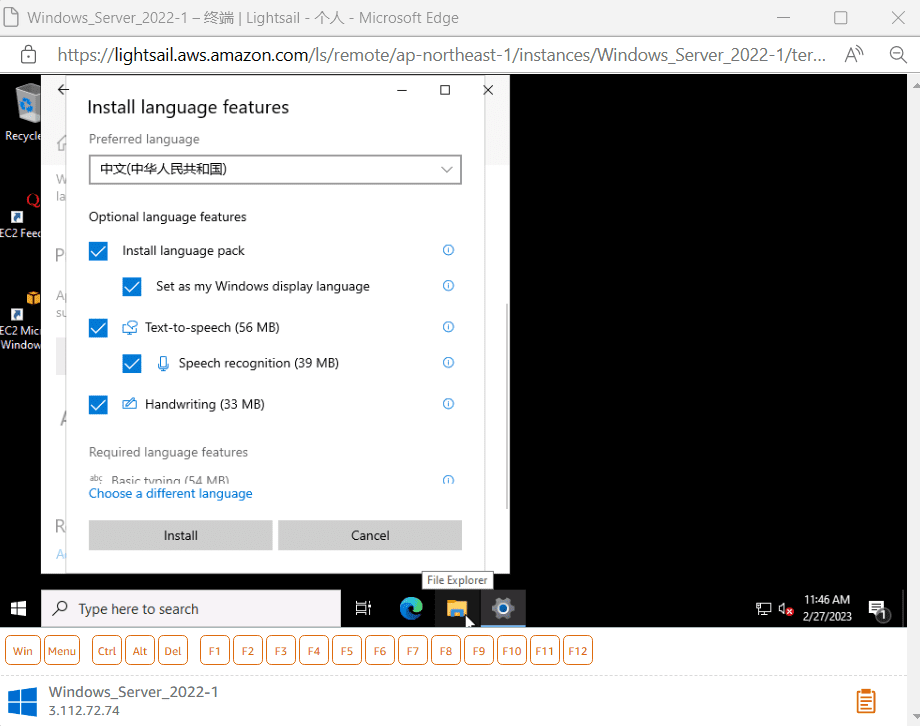Expand the Preferred language dropdown
920x726 pixels.
(275, 170)
